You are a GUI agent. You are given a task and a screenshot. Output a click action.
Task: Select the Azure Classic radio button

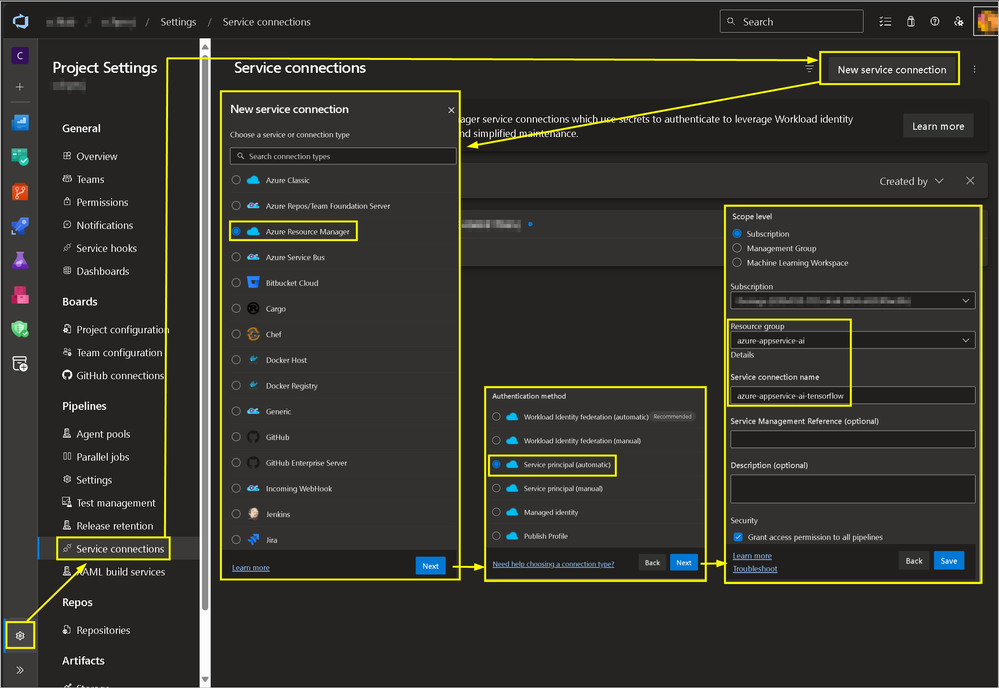pyautogui.click(x=236, y=180)
